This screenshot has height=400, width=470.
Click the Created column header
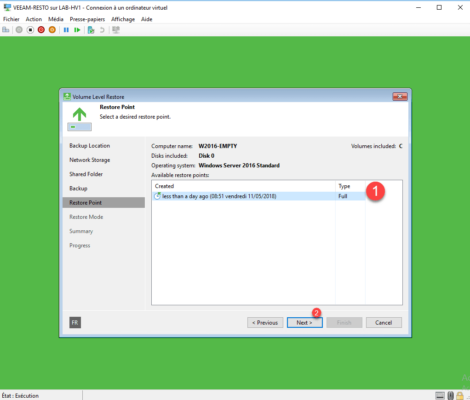(x=243, y=186)
